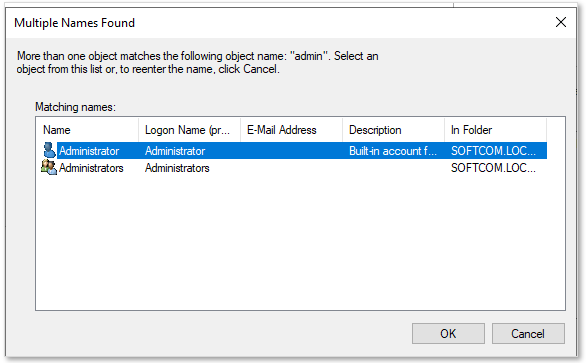The height and width of the screenshot is (363, 586).
Task: Sort by In Folder column header
Action: pos(496,130)
